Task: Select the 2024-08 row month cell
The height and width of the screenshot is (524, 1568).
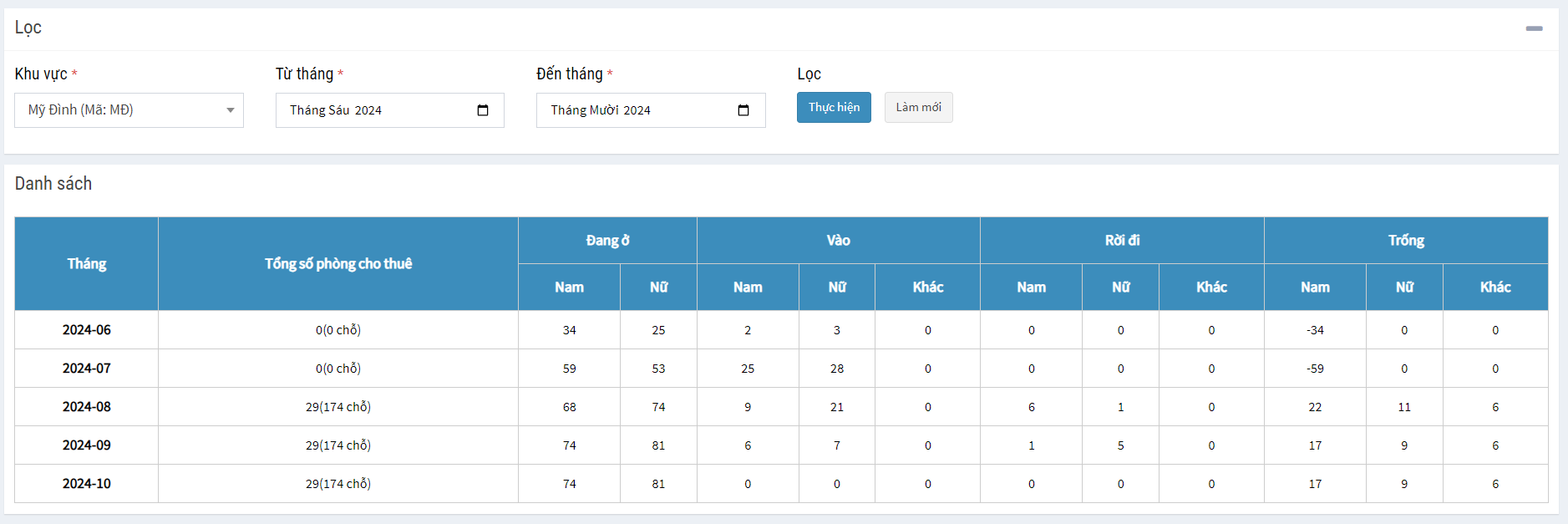Action: [87, 407]
